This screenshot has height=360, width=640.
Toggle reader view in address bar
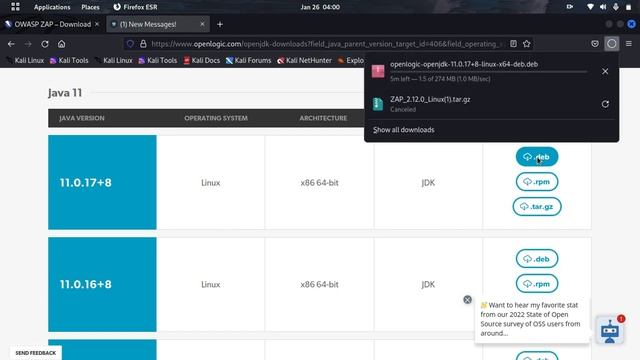coord(513,44)
